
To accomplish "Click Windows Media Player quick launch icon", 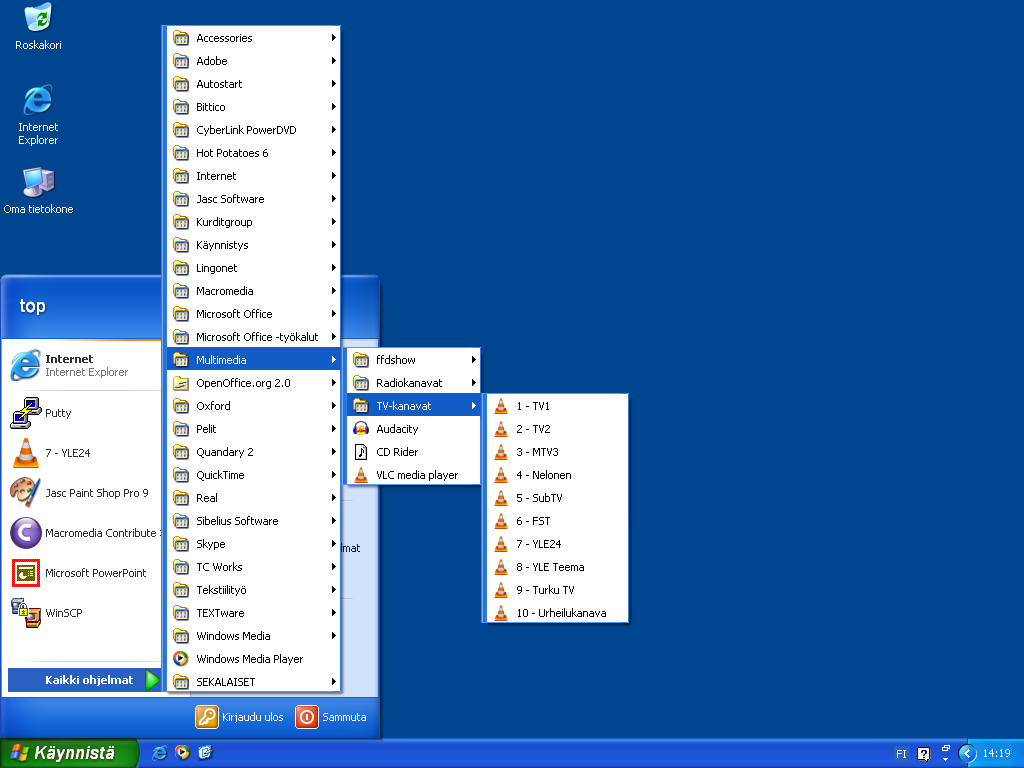I will click(x=182, y=753).
